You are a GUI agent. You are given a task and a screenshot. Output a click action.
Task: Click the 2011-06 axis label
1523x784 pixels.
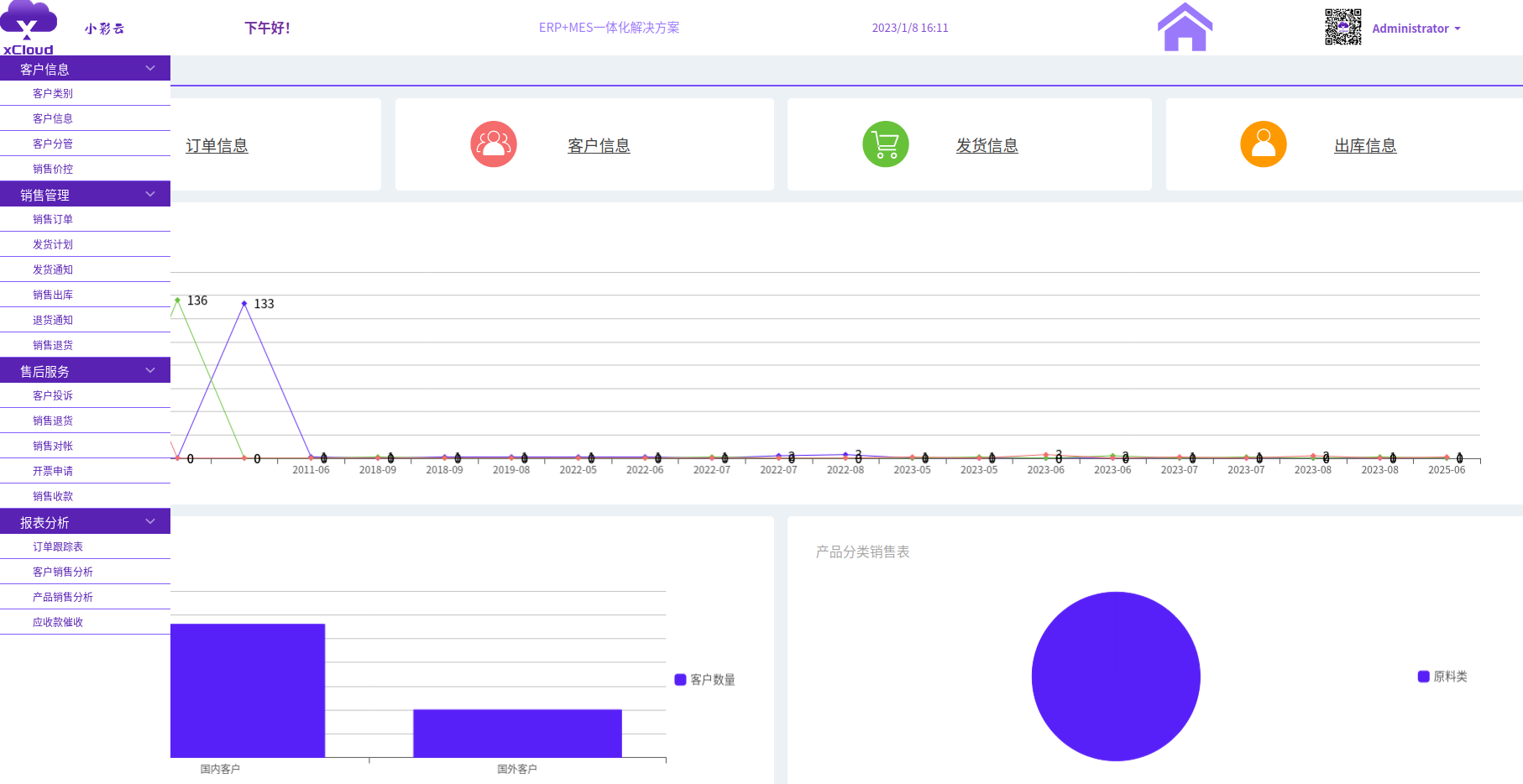point(311,470)
